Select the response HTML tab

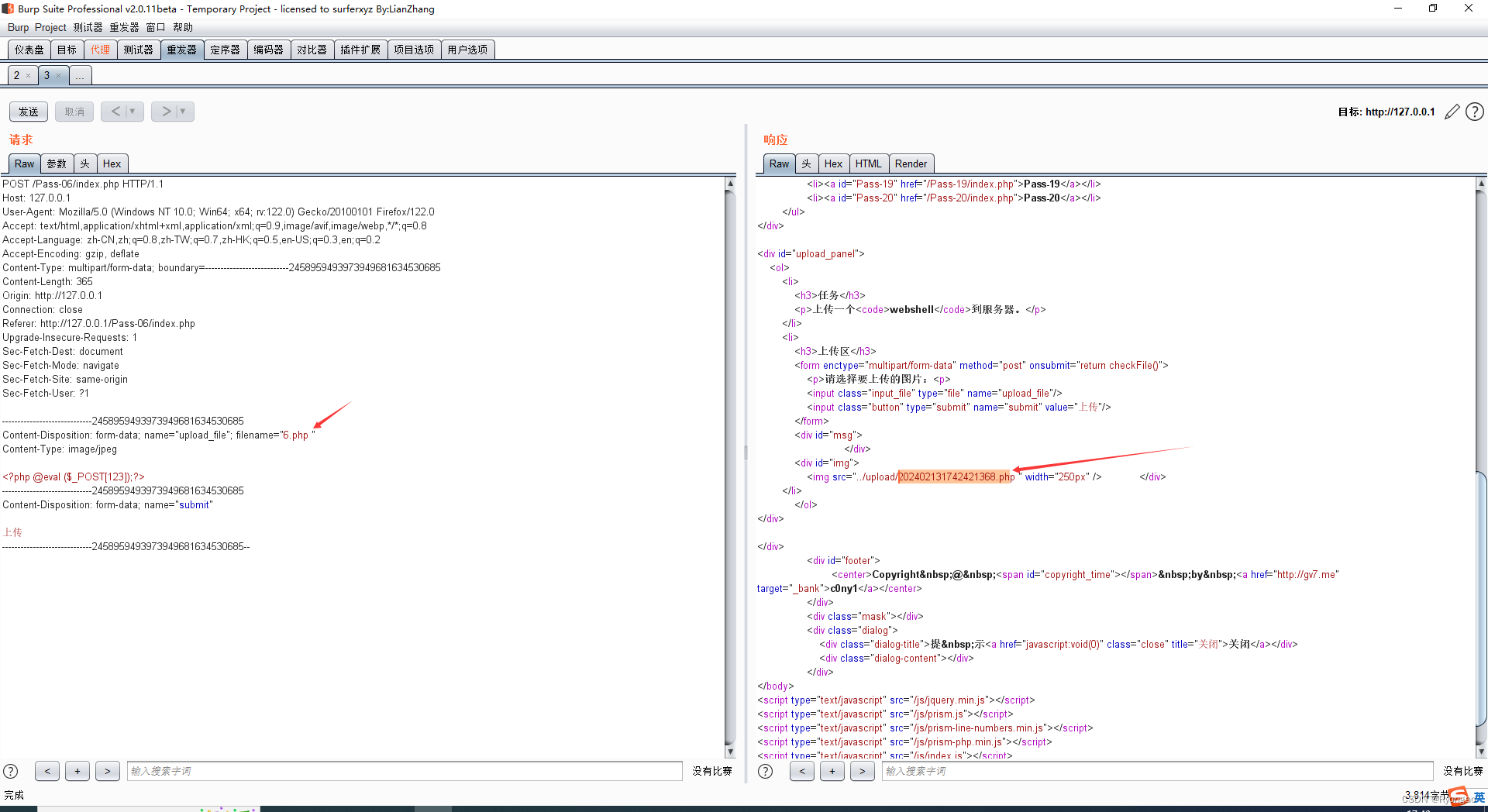(x=868, y=163)
